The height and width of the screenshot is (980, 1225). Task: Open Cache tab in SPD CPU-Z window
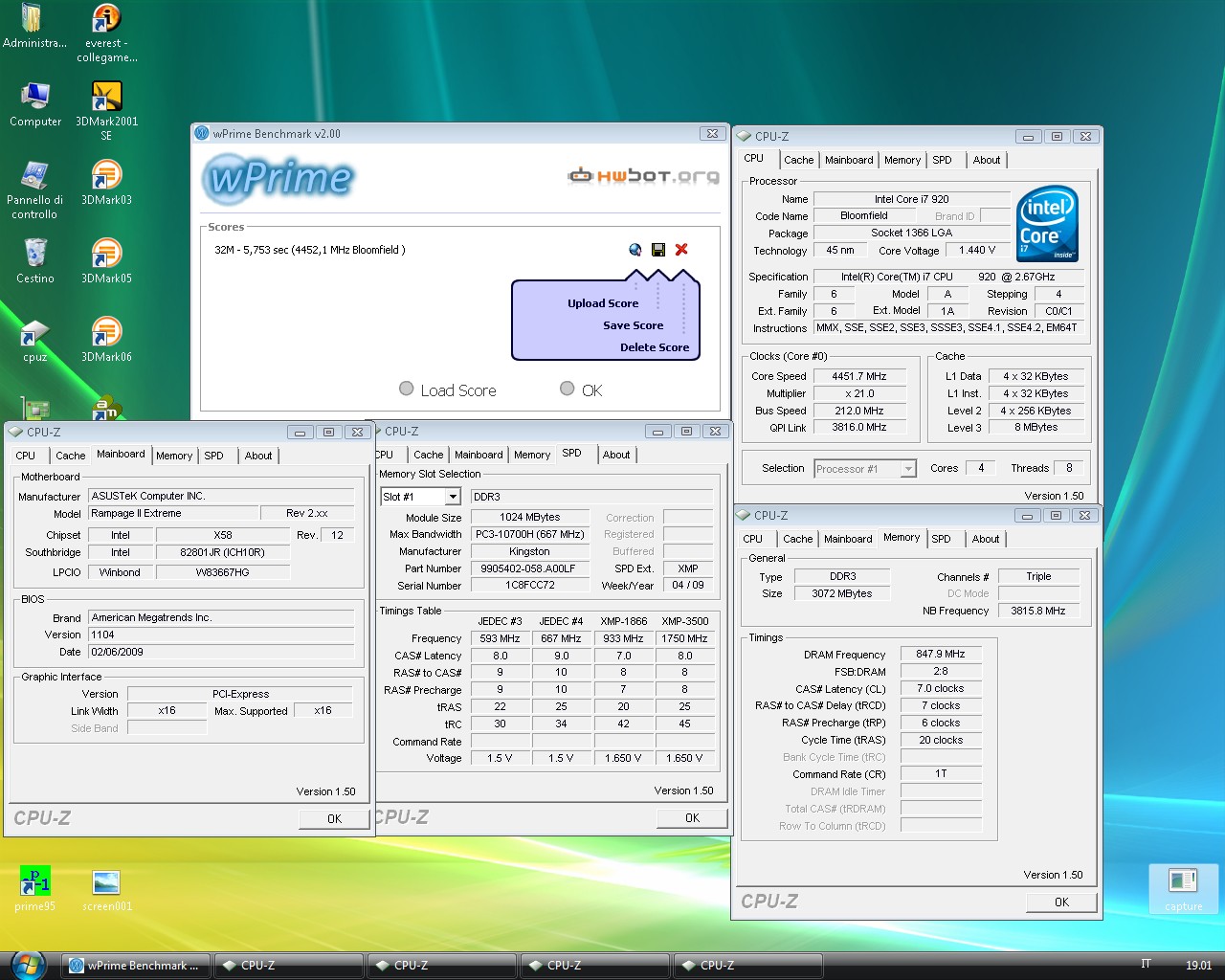[429, 455]
